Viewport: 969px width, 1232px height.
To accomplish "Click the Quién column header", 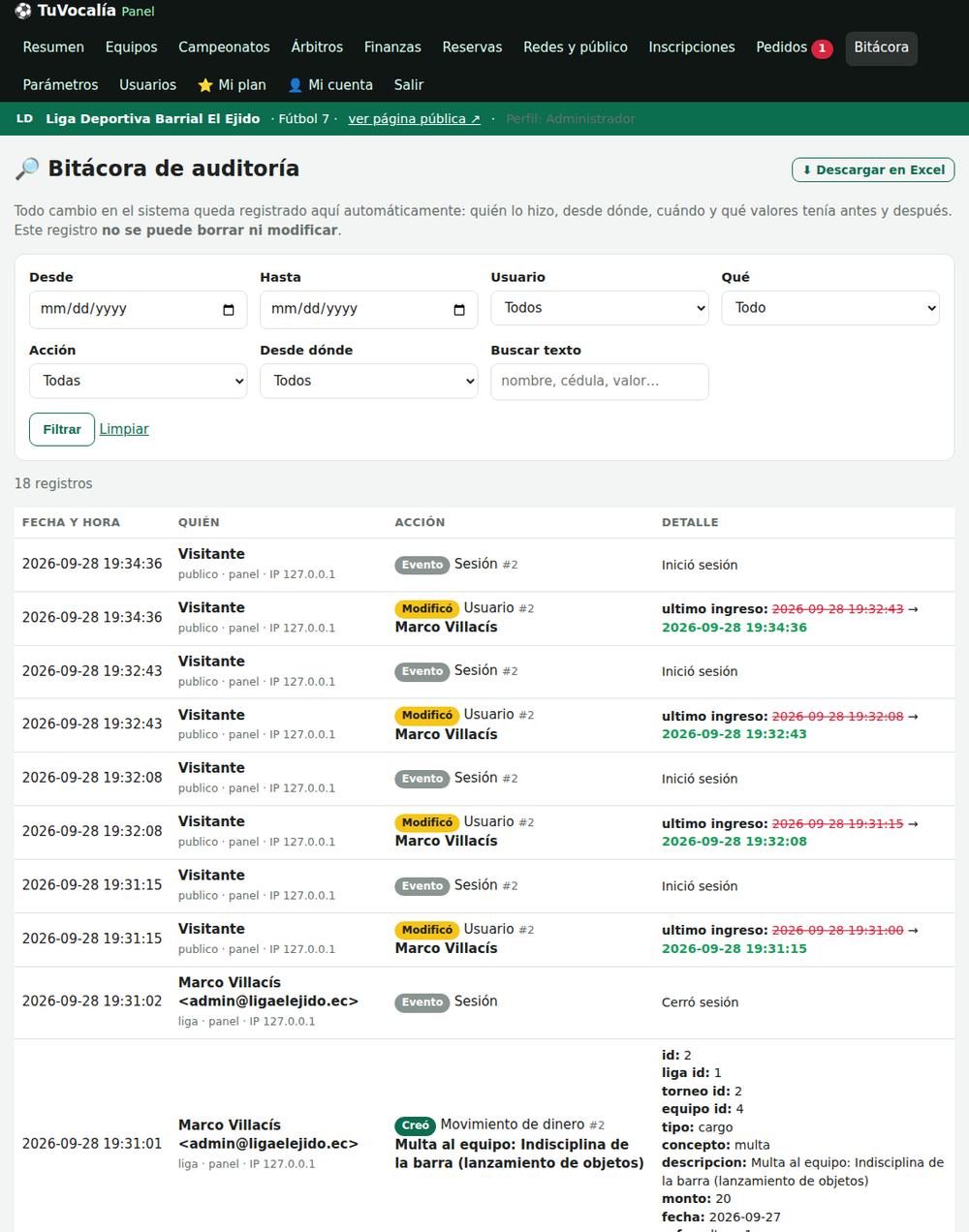I will click(199, 522).
